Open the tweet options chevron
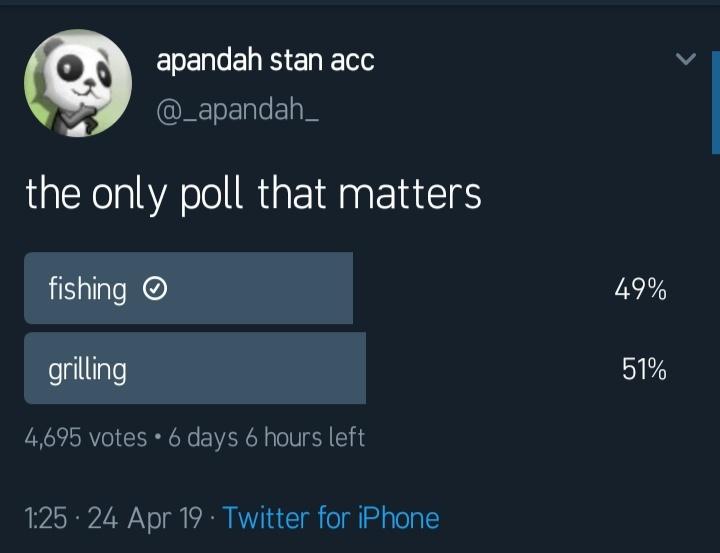 coord(685,60)
